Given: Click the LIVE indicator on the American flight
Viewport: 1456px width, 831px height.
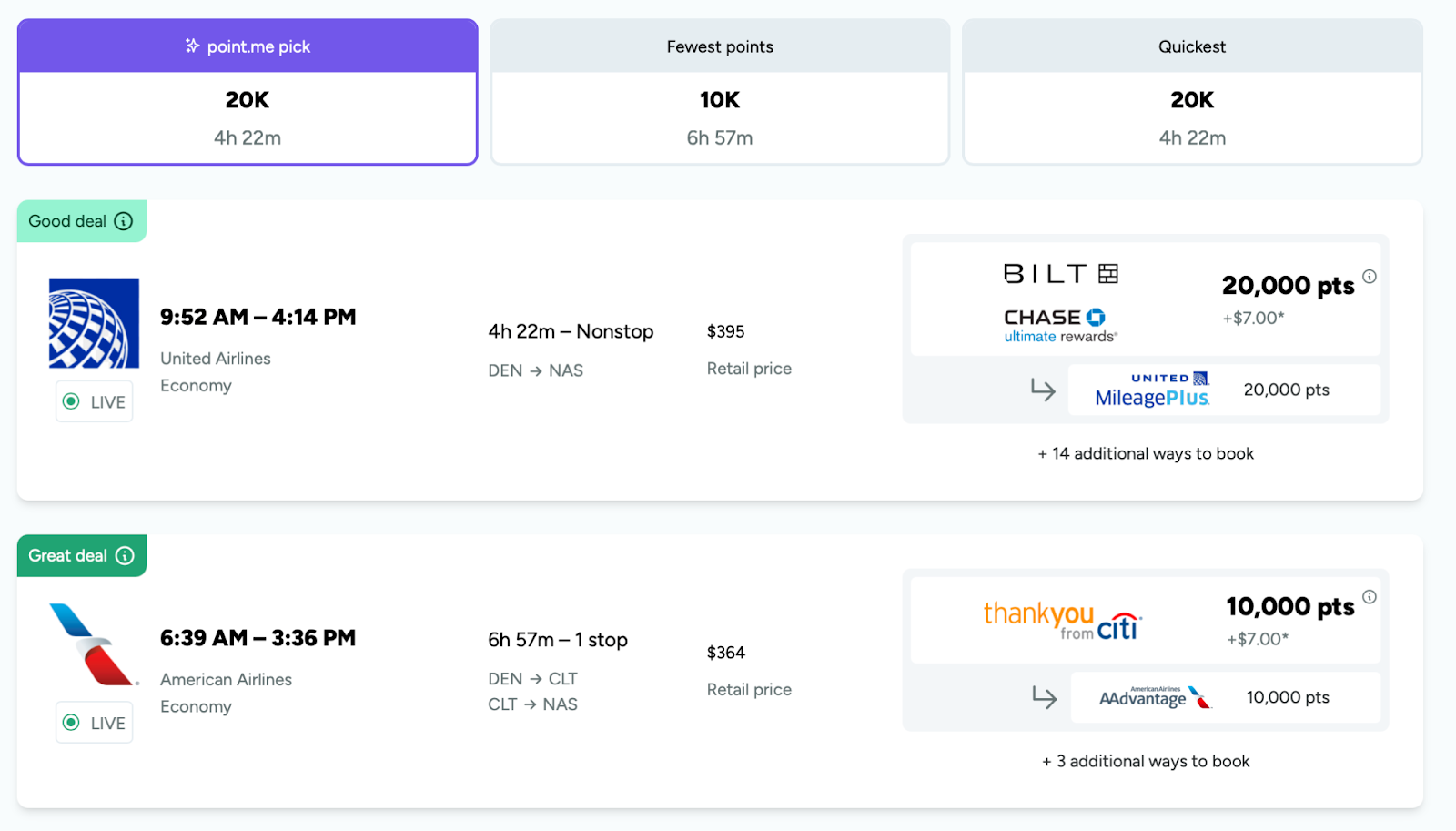Looking at the screenshot, I should click(94, 722).
